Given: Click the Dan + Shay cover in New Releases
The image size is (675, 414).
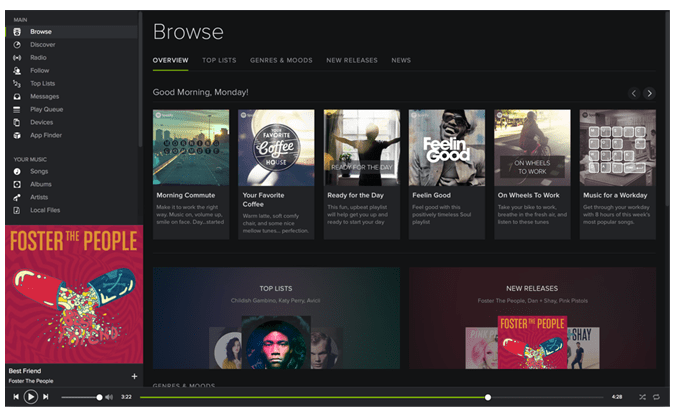Looking at the screenshot, I should pos(583,348).
